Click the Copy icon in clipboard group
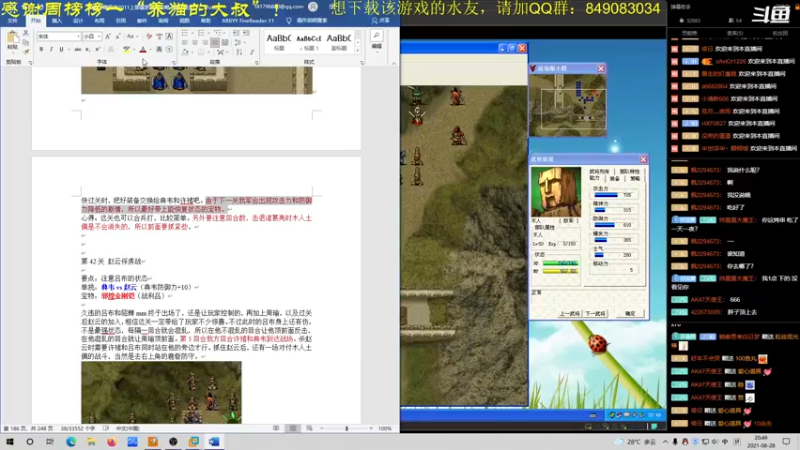This screenshot has width=800, height=450. click(x=26, y=42)
